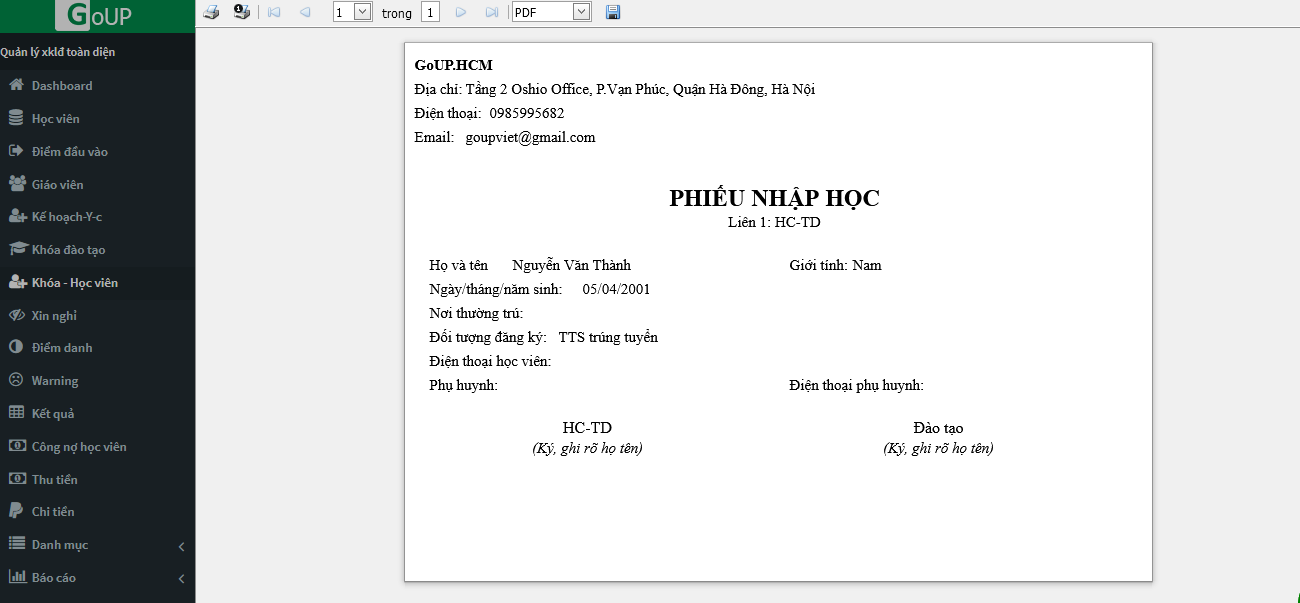
Task: Click the print report icon
Action: pyautogui.click(x=211, y=12)
